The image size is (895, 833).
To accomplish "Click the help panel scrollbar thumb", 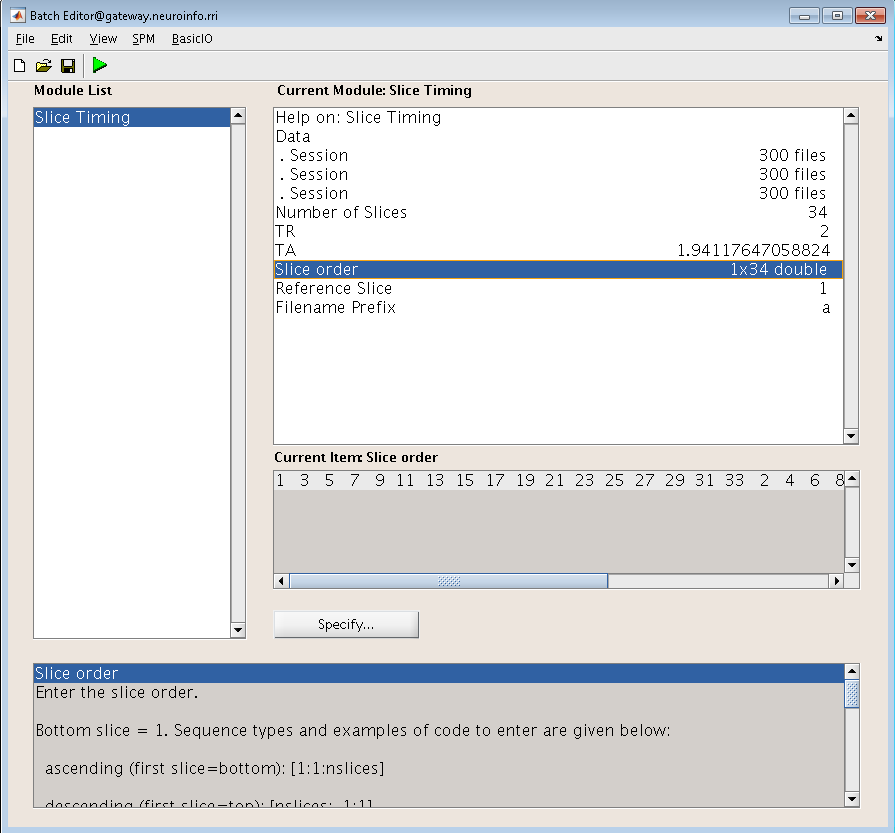I will 852,694.
